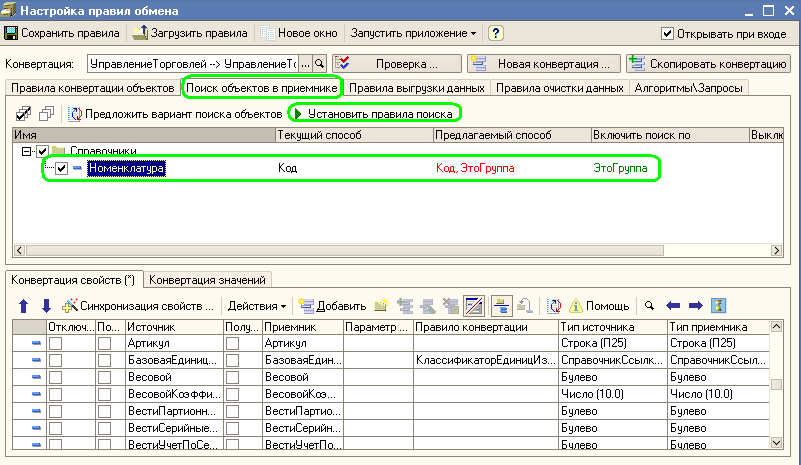Tick the Отключ. checkbox in Артикул row

click(x=56, y=343)
